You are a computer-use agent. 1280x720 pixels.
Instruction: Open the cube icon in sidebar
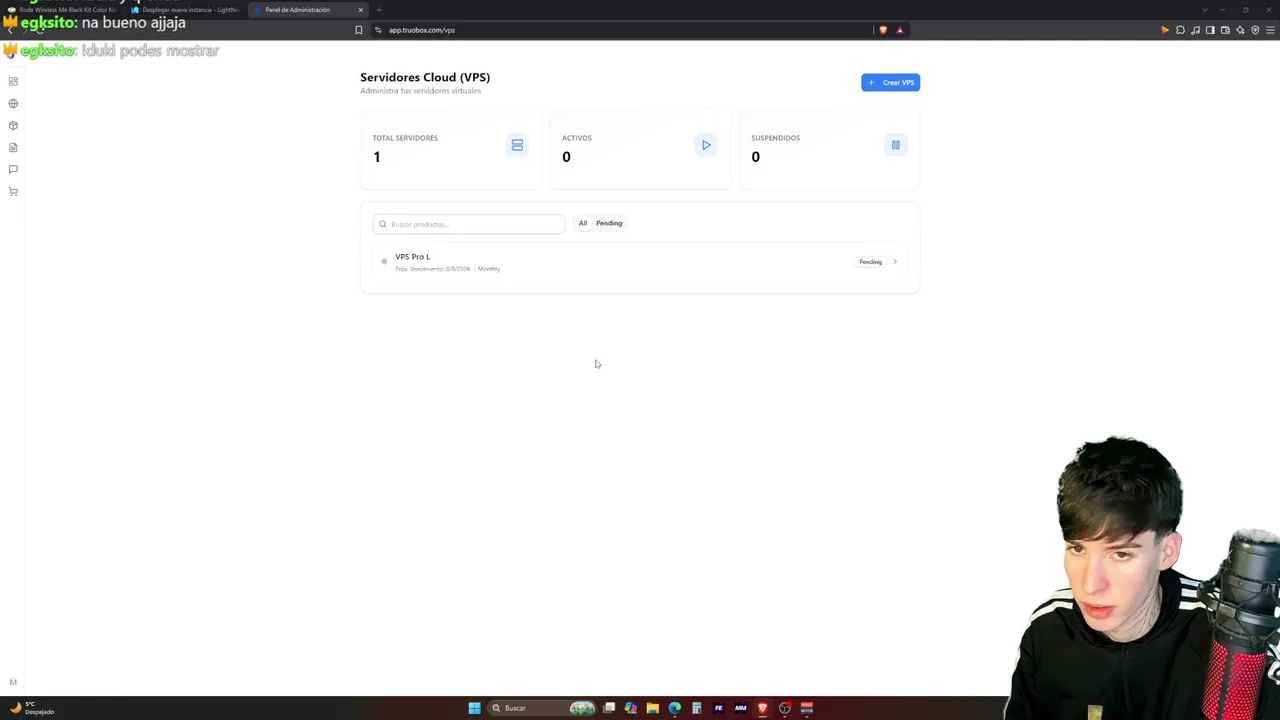pyautogui.click(x=13, y=125)
